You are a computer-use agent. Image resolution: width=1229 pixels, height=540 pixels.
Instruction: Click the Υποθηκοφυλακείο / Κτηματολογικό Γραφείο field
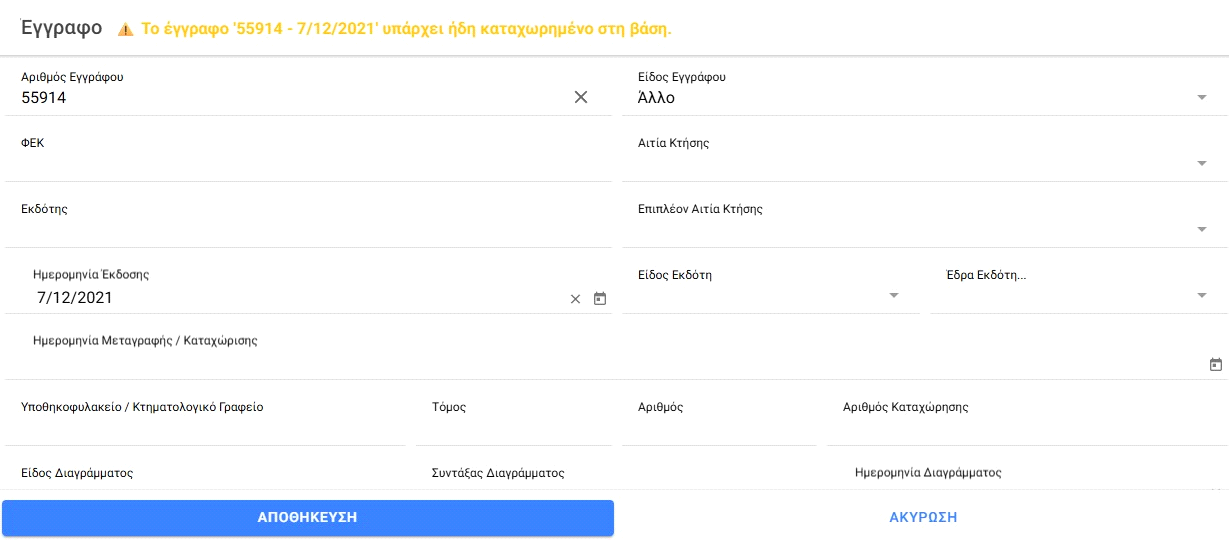[x=205, y=429]
